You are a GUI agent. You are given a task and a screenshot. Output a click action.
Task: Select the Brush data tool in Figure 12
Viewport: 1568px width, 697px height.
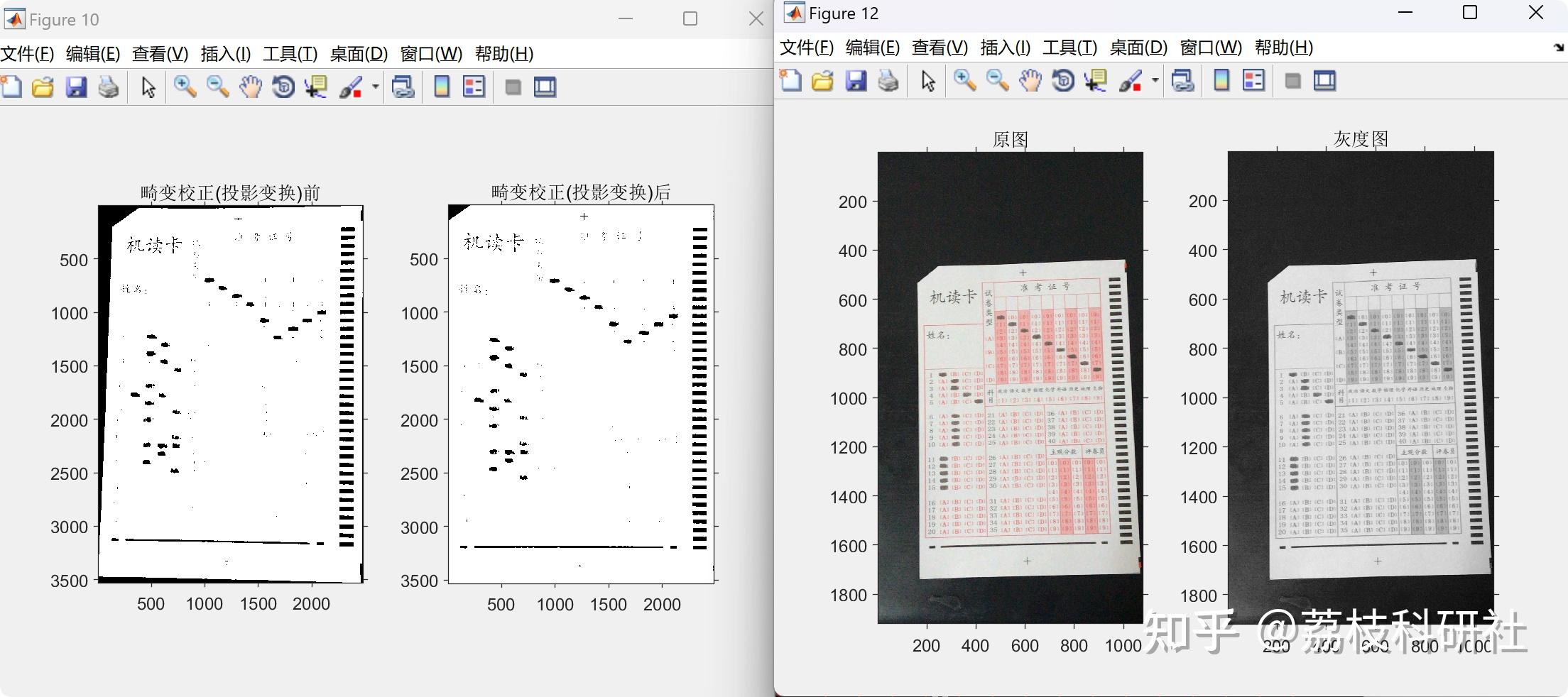click(1131, 81)
